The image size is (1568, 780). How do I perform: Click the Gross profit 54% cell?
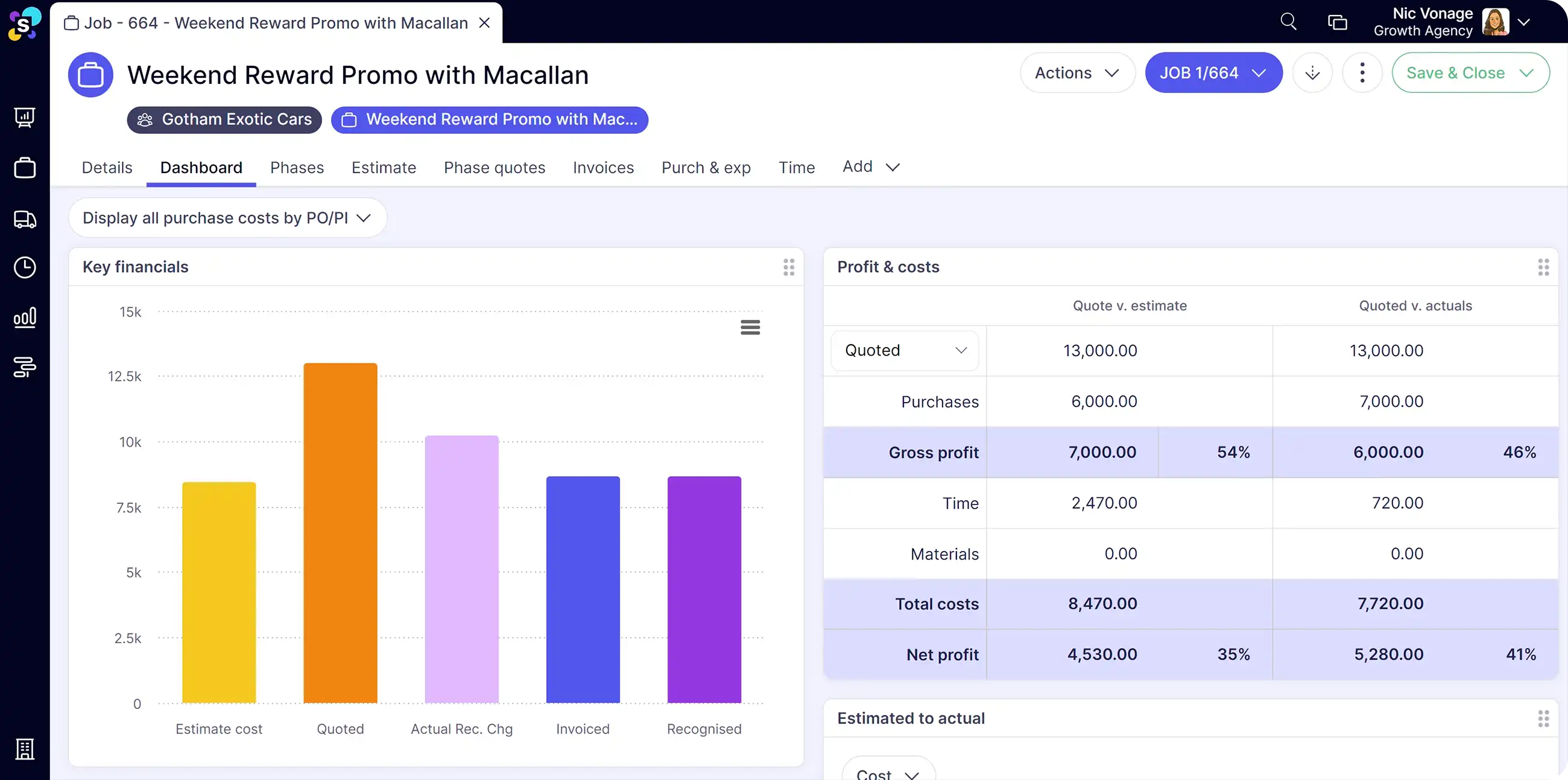[1233, 452]
